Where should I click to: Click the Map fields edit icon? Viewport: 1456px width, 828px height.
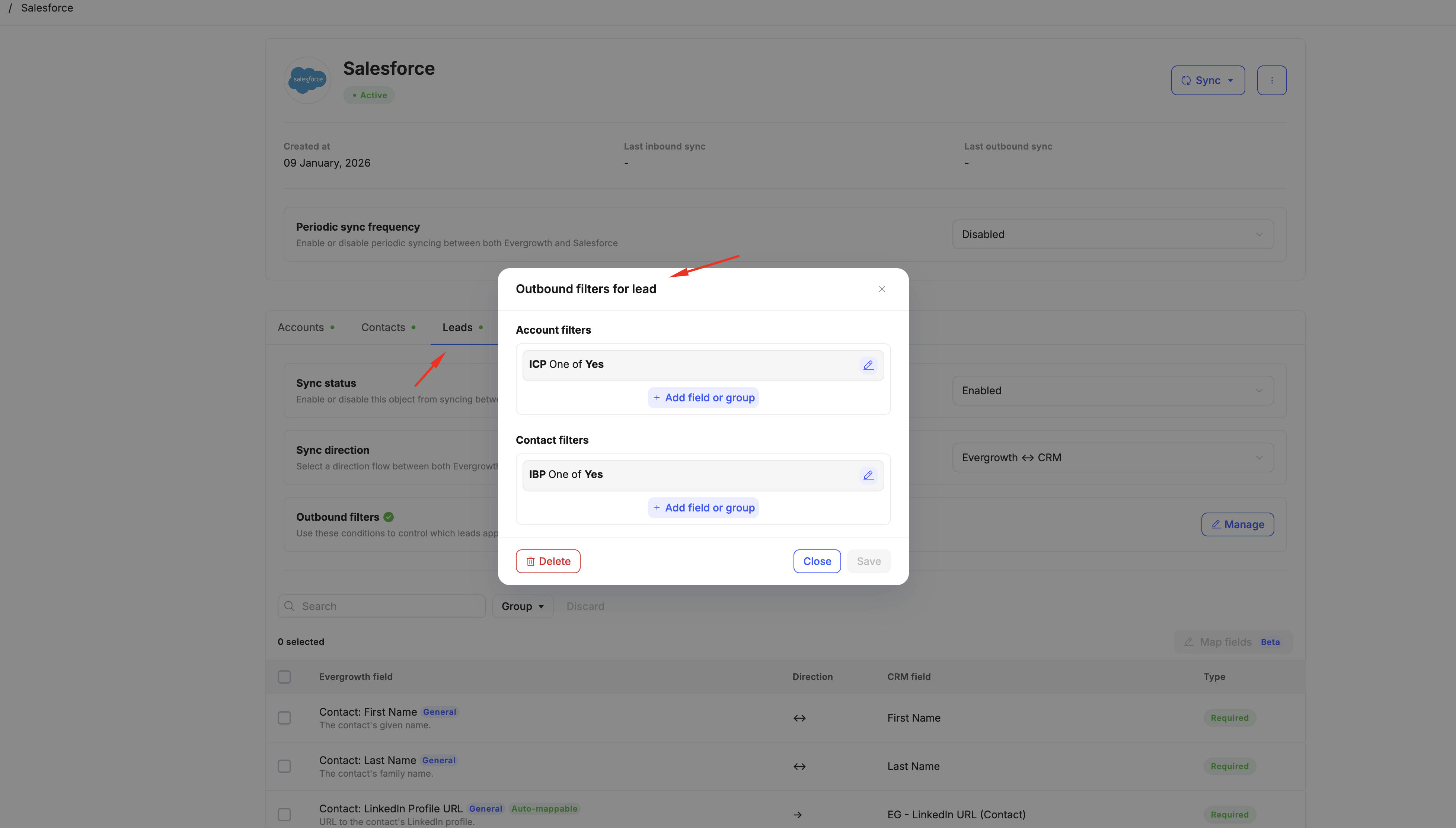pyautogui.click(x=1189, y=642)
